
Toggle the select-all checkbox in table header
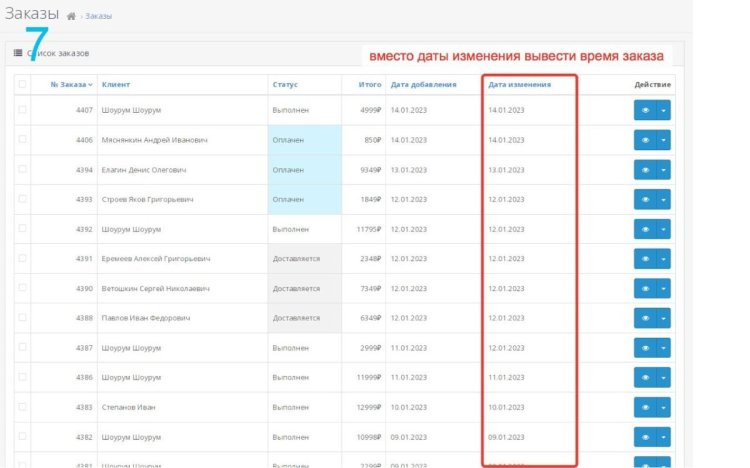pos(23,85)
